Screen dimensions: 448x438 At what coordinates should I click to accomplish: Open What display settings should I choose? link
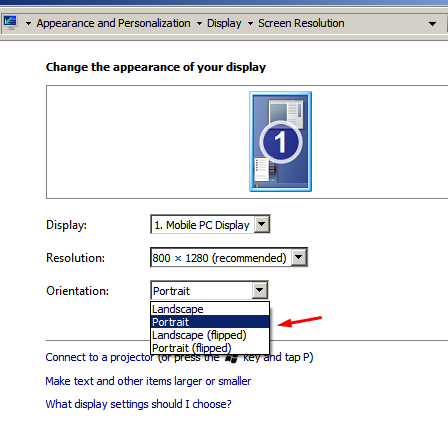pos(138,404)
